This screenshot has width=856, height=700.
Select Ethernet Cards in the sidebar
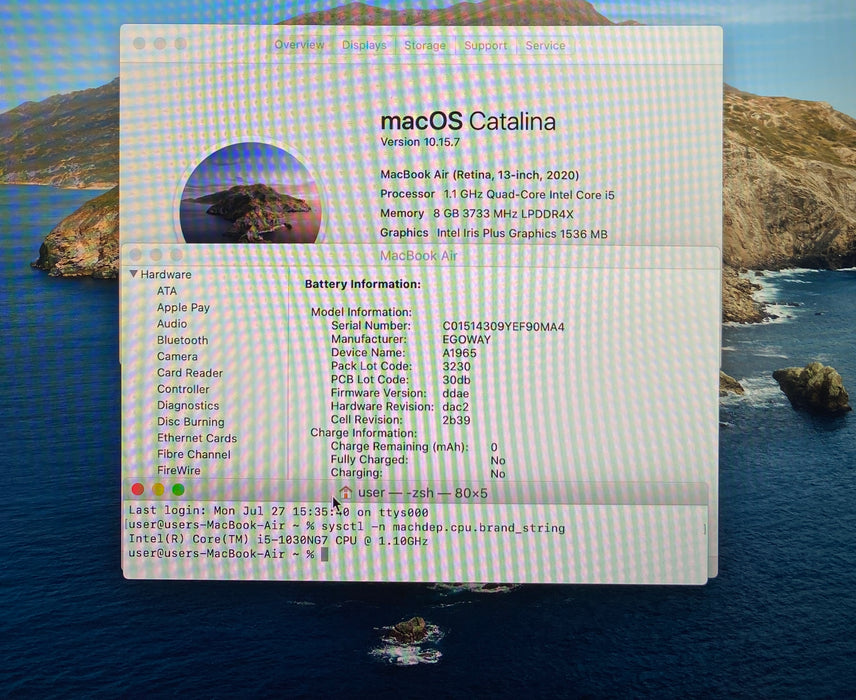point(197,438)
